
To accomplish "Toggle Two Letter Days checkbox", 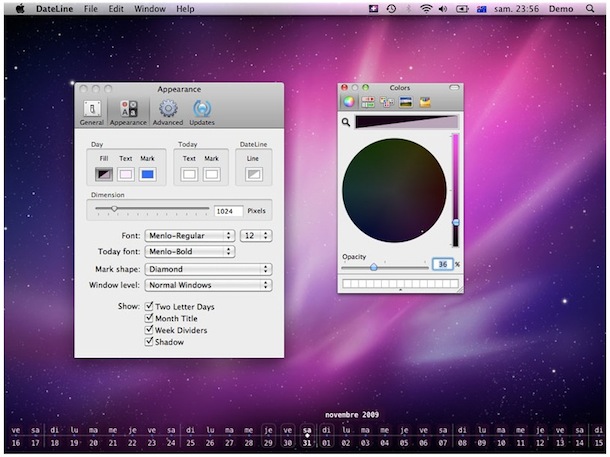I will [x=149, y=306].
